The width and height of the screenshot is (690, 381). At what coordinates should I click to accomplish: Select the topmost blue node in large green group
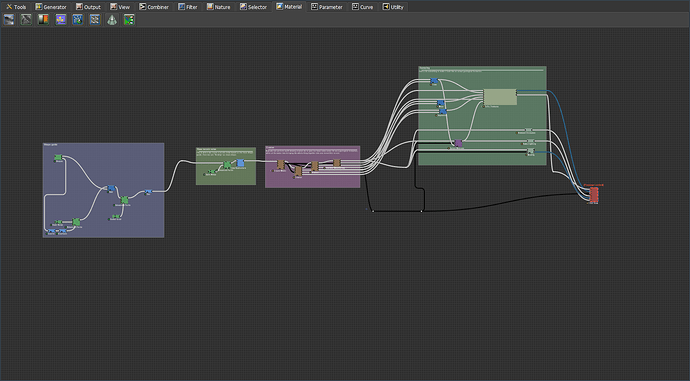[434, 81]
